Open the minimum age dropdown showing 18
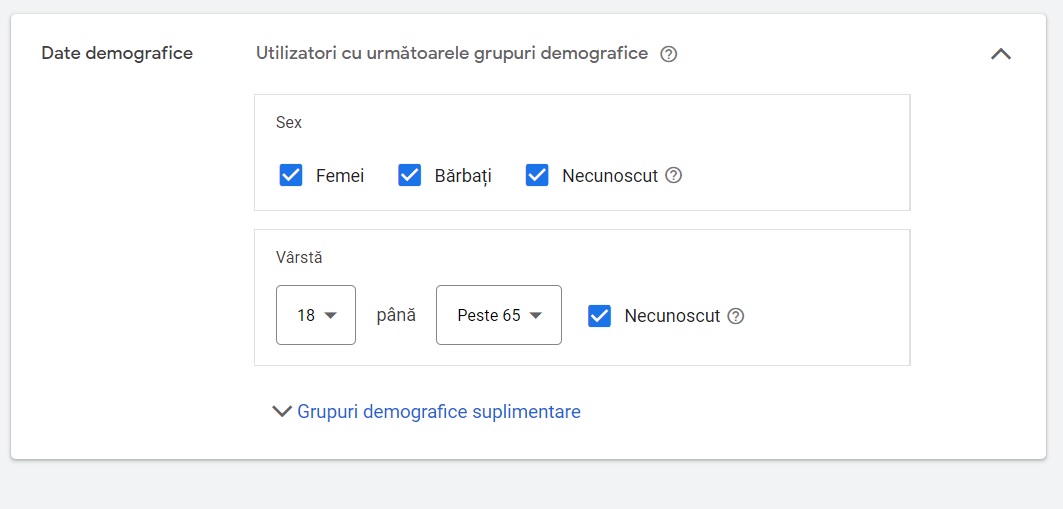Viewport: 1063px width, 509px height. (316, 315)
